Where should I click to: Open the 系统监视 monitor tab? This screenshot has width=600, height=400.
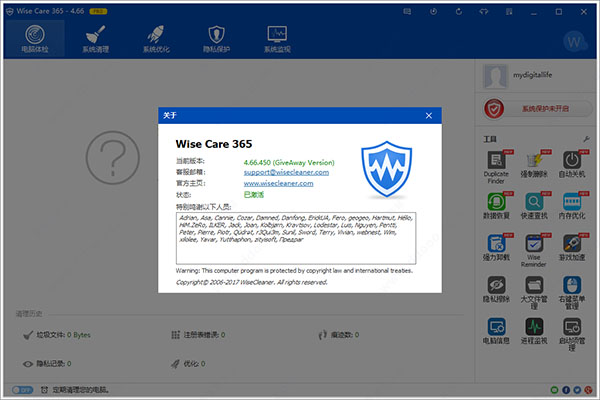[x=277, y=39]
